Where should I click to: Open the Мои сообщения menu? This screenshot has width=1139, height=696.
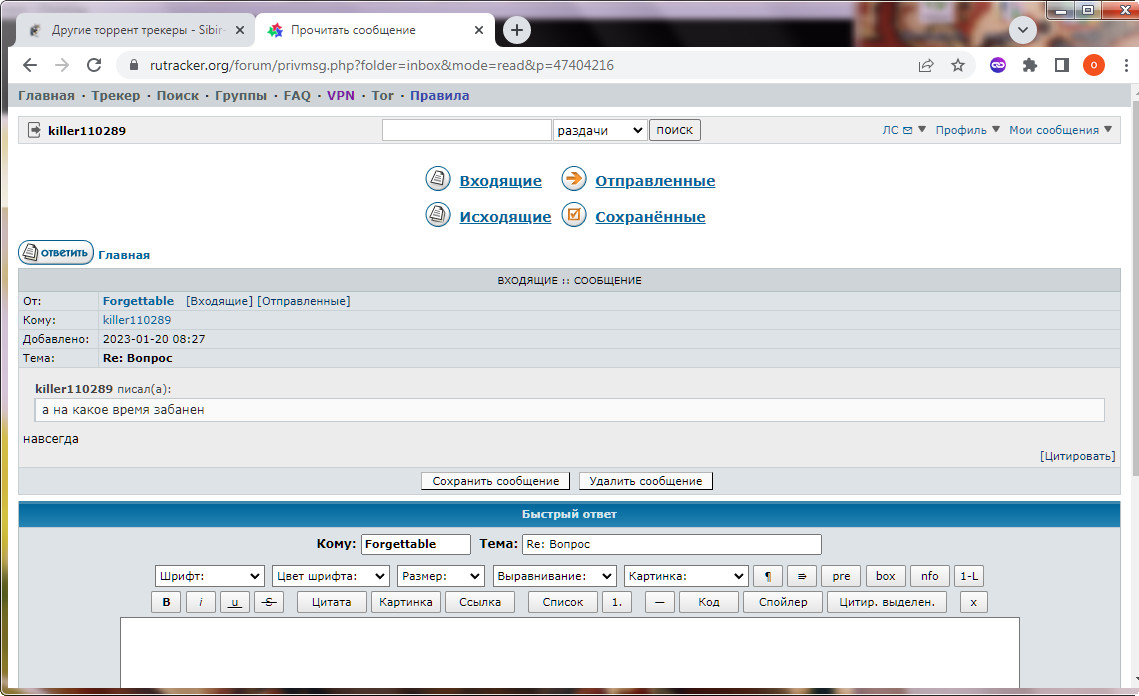click(x=1060, y=130)
